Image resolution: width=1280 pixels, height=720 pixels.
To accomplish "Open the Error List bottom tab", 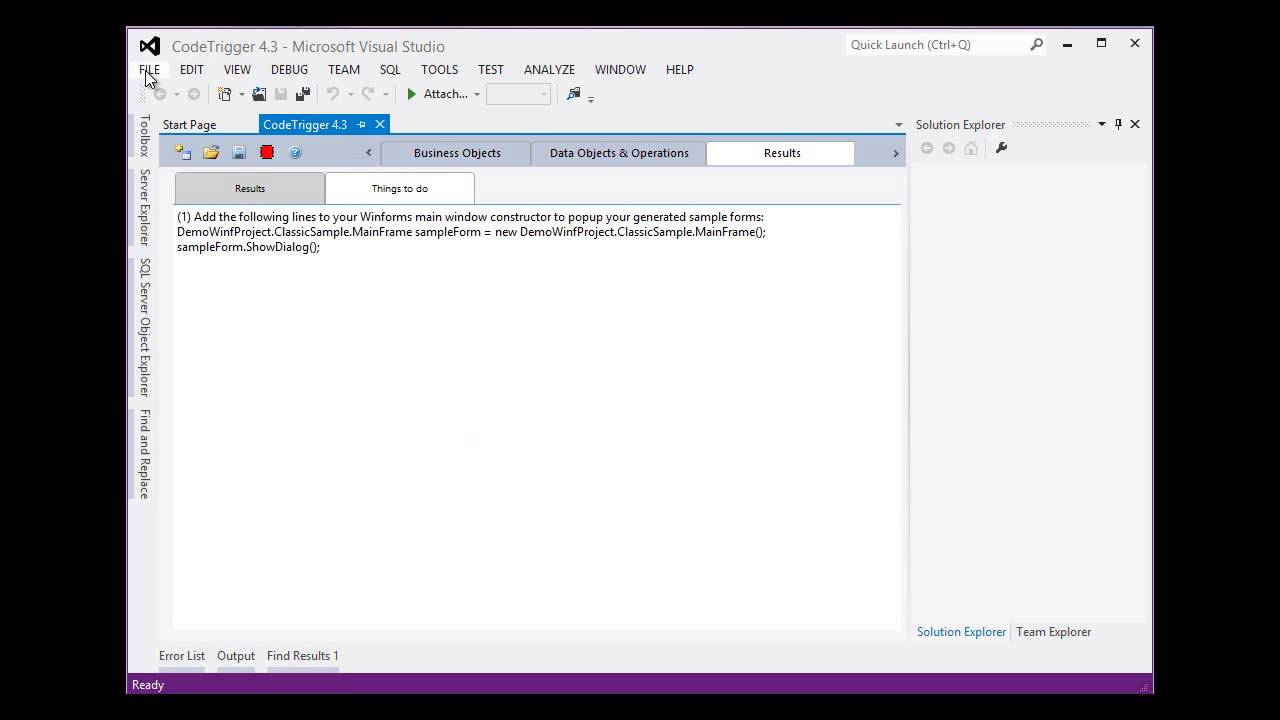I will [x=182, y=656].
